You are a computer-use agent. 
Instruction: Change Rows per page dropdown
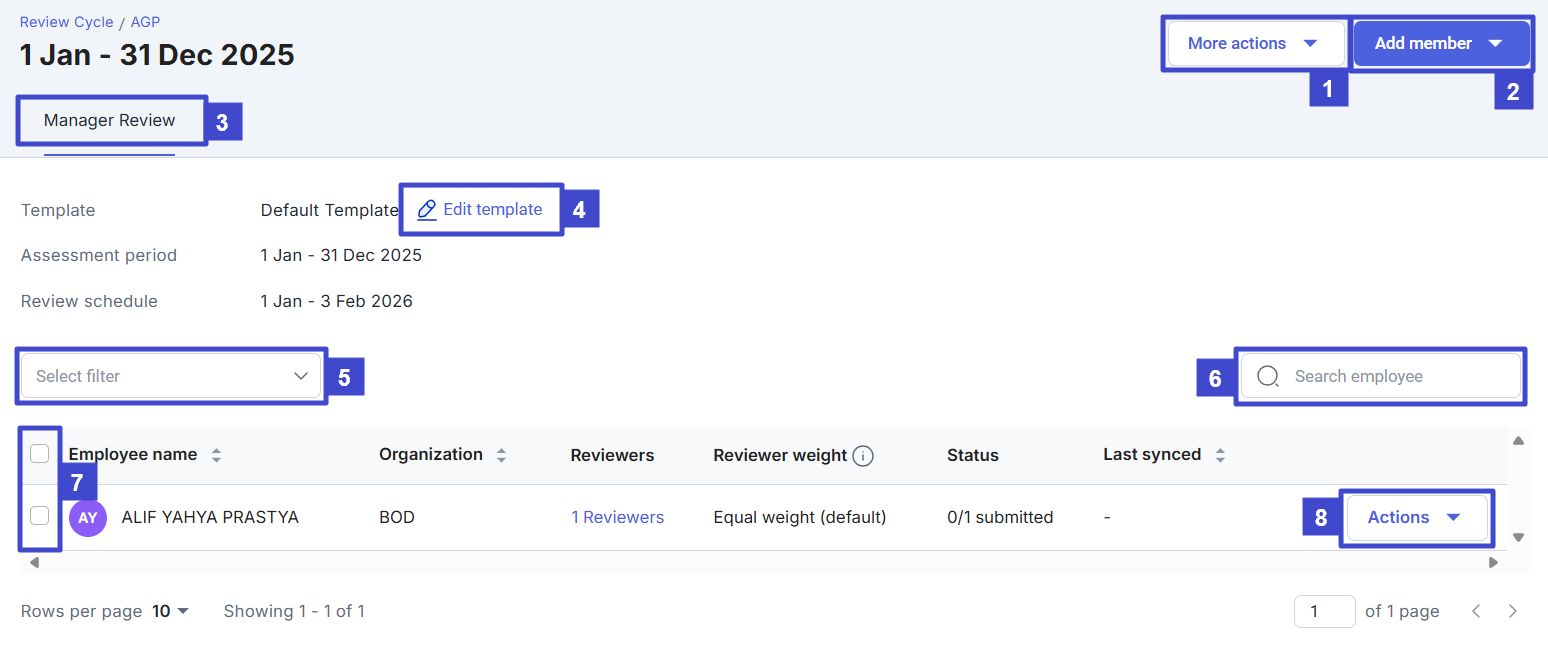[170, 611]
